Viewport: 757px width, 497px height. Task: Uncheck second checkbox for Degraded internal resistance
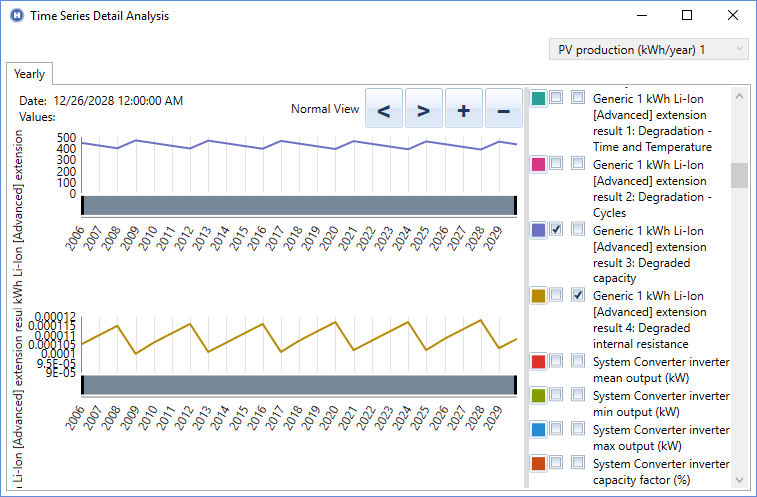[578, 295]
